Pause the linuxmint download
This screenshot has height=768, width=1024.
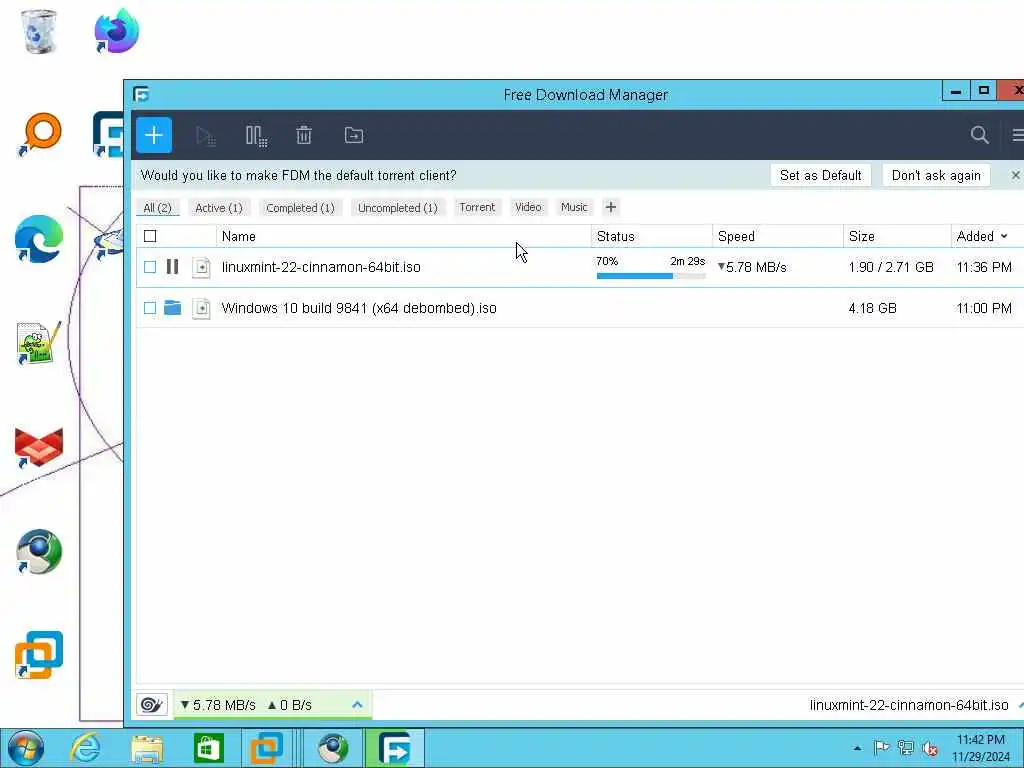click(172, 266)
